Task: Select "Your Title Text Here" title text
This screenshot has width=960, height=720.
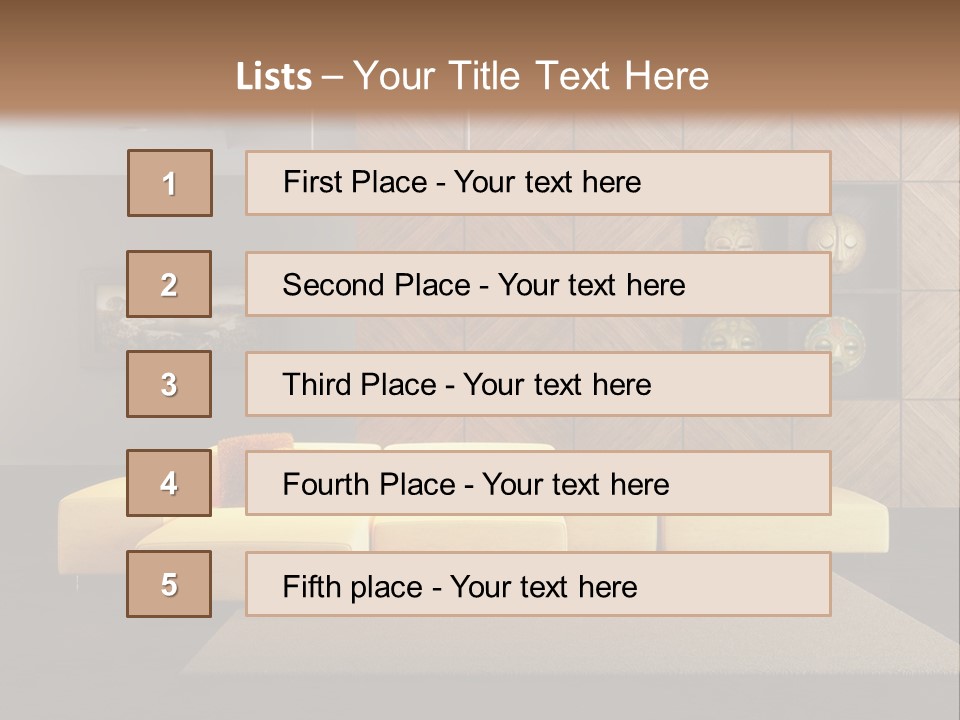Action: coord(531,76)
